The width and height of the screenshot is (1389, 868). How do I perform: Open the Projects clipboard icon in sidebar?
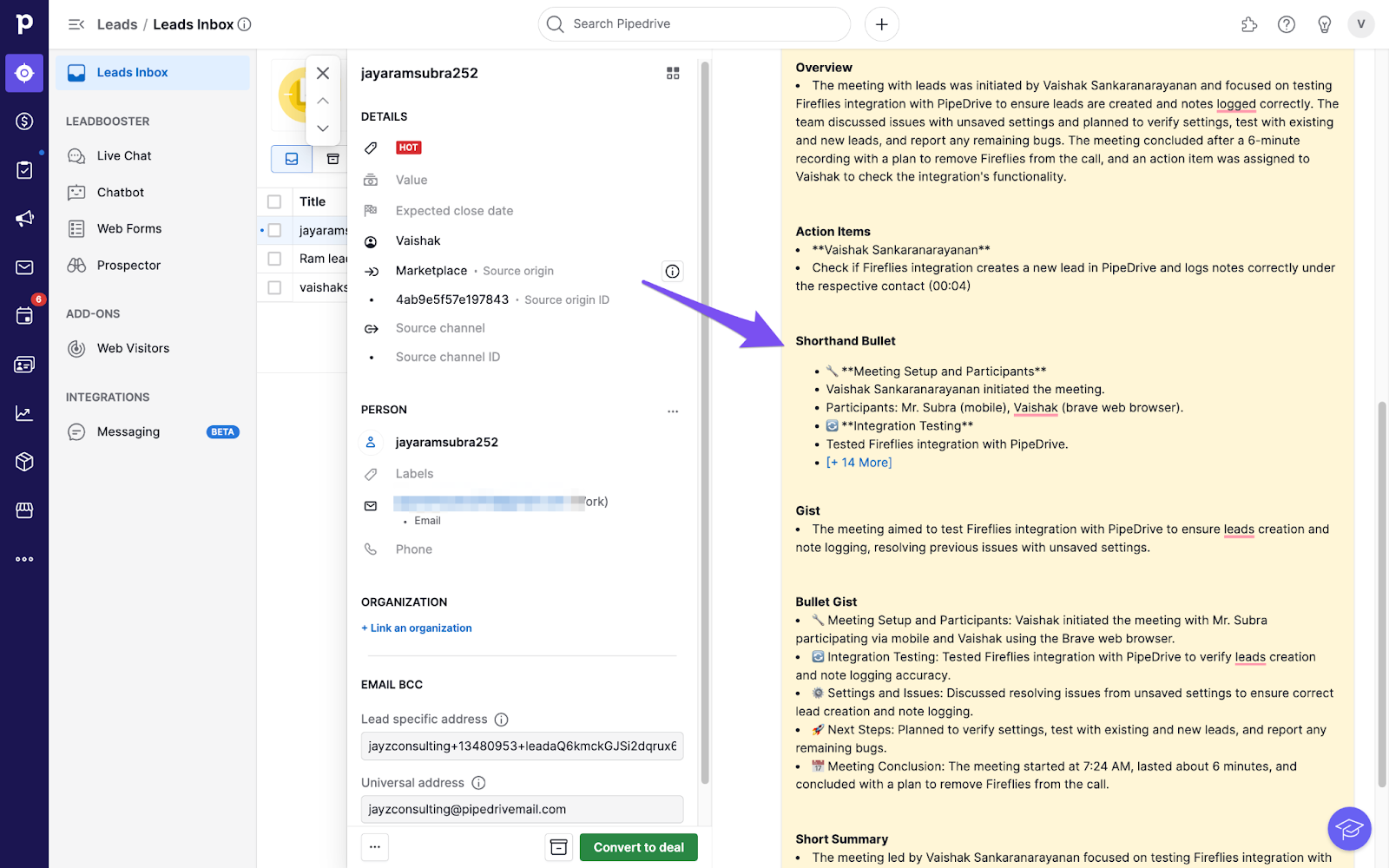pos(24,170)
